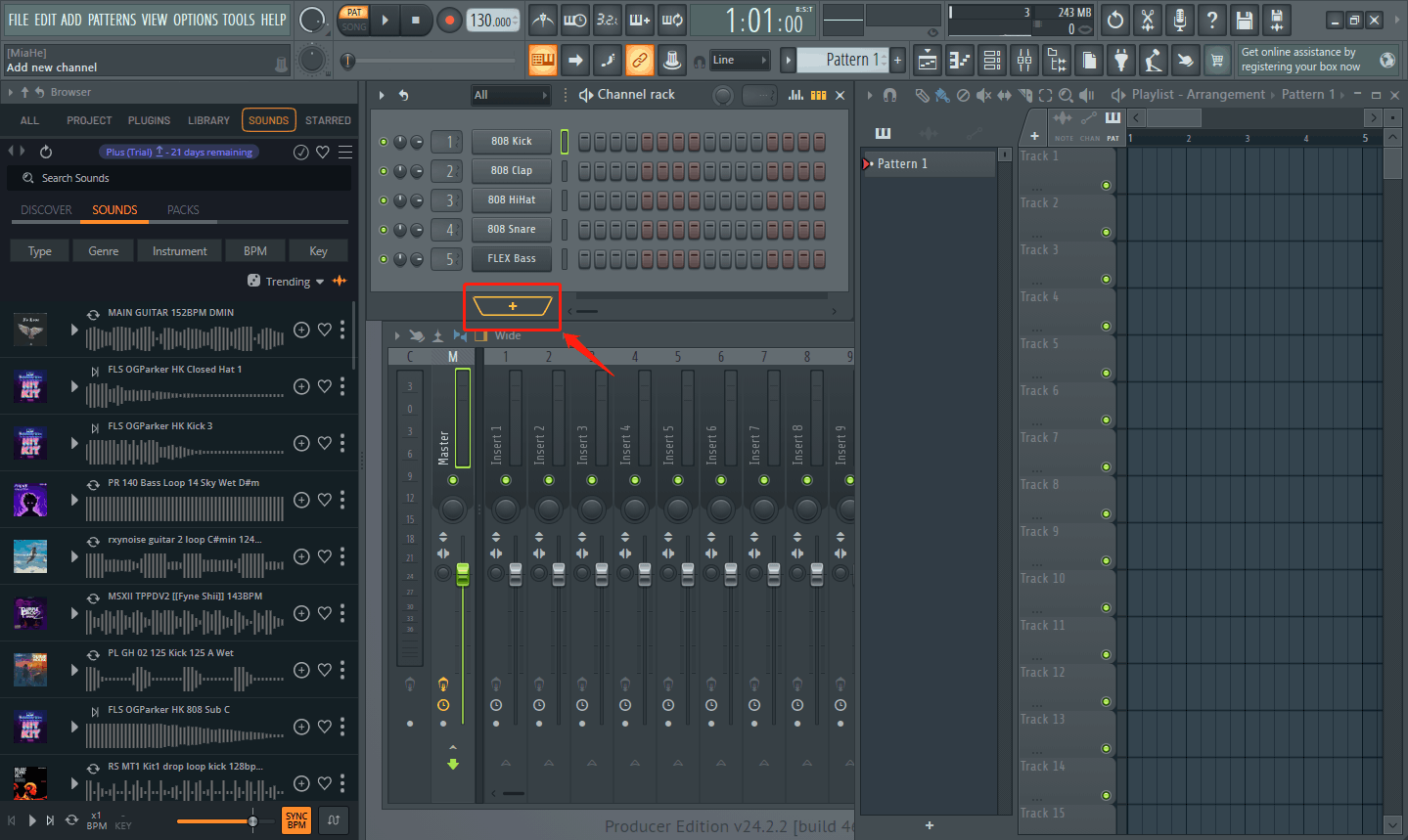Viewport: 1408px width, 840px height.
Task: Click the microphone audio recording icon
Action: 1180,20
